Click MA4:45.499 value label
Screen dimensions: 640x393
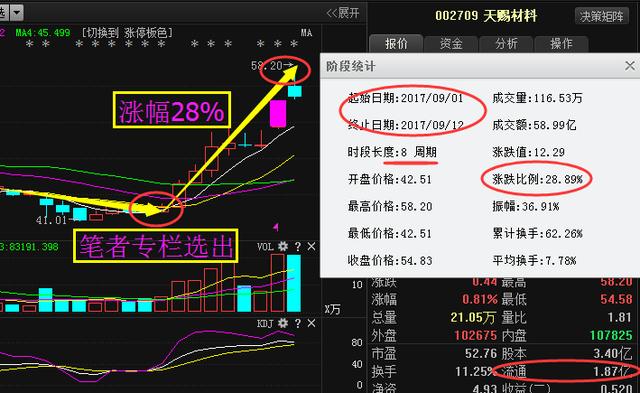click(x=43, y=33)
